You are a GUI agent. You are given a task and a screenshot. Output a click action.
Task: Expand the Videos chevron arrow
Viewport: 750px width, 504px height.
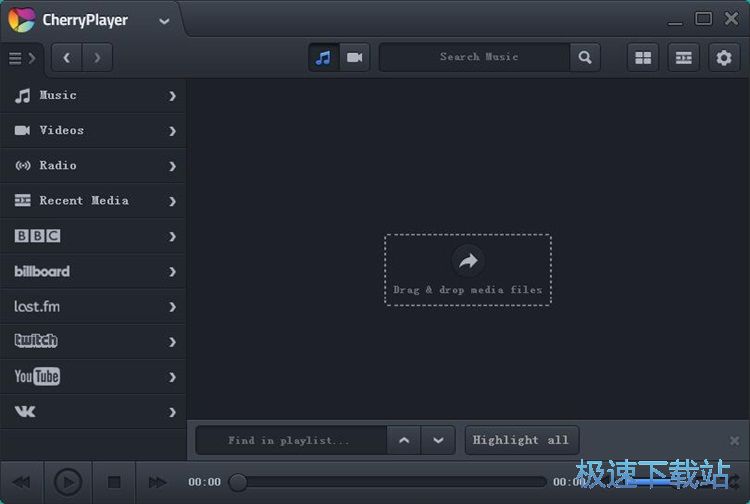172,131
